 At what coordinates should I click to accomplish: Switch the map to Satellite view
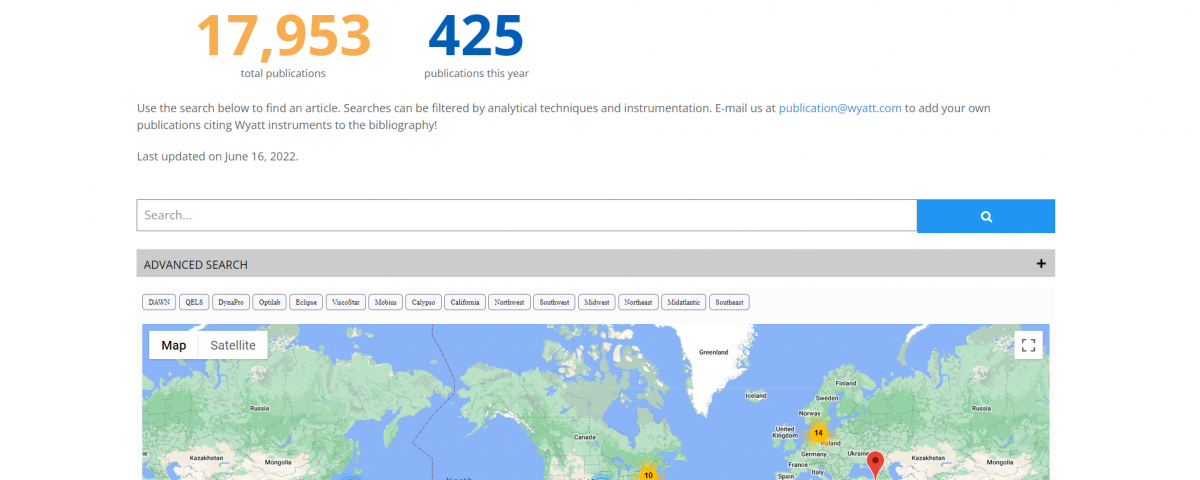[x=232, y=345]
